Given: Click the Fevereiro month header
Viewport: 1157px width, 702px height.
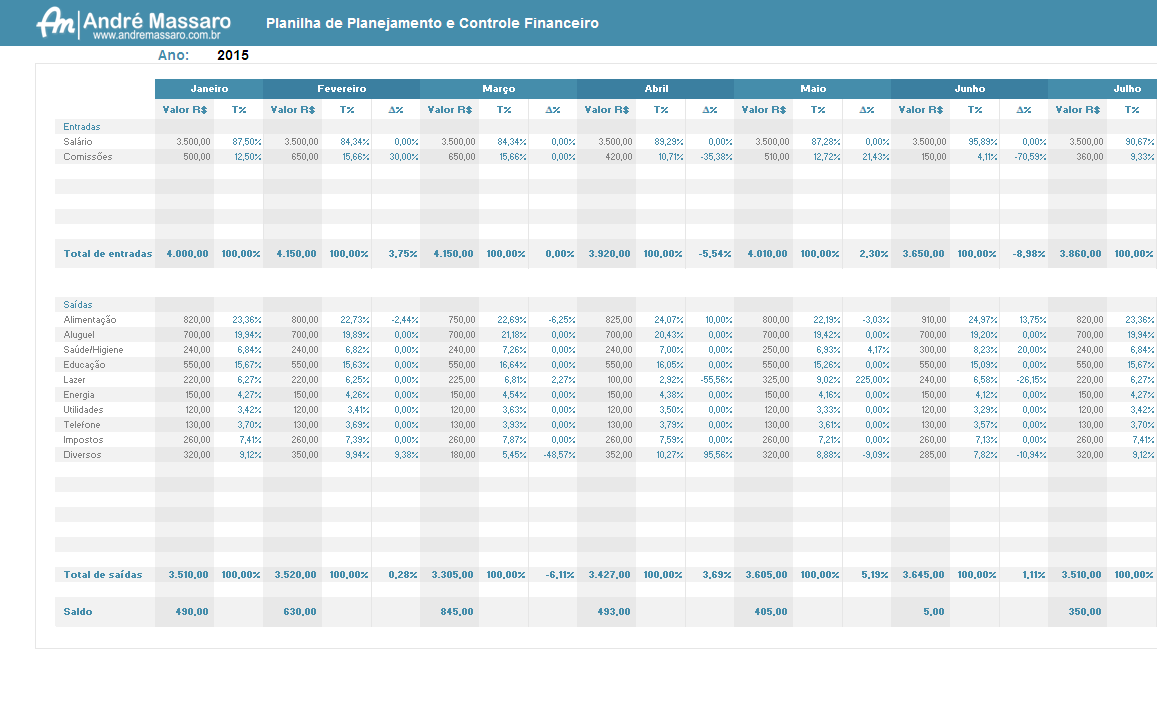Looking at the screenshot, I should click(x=342, y=89).
